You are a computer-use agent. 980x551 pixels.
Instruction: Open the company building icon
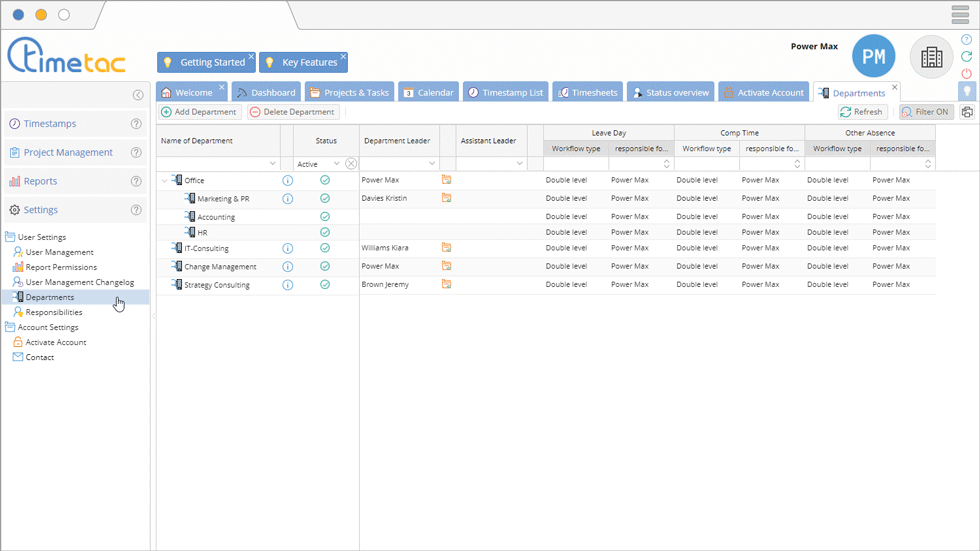coord(931,57)
